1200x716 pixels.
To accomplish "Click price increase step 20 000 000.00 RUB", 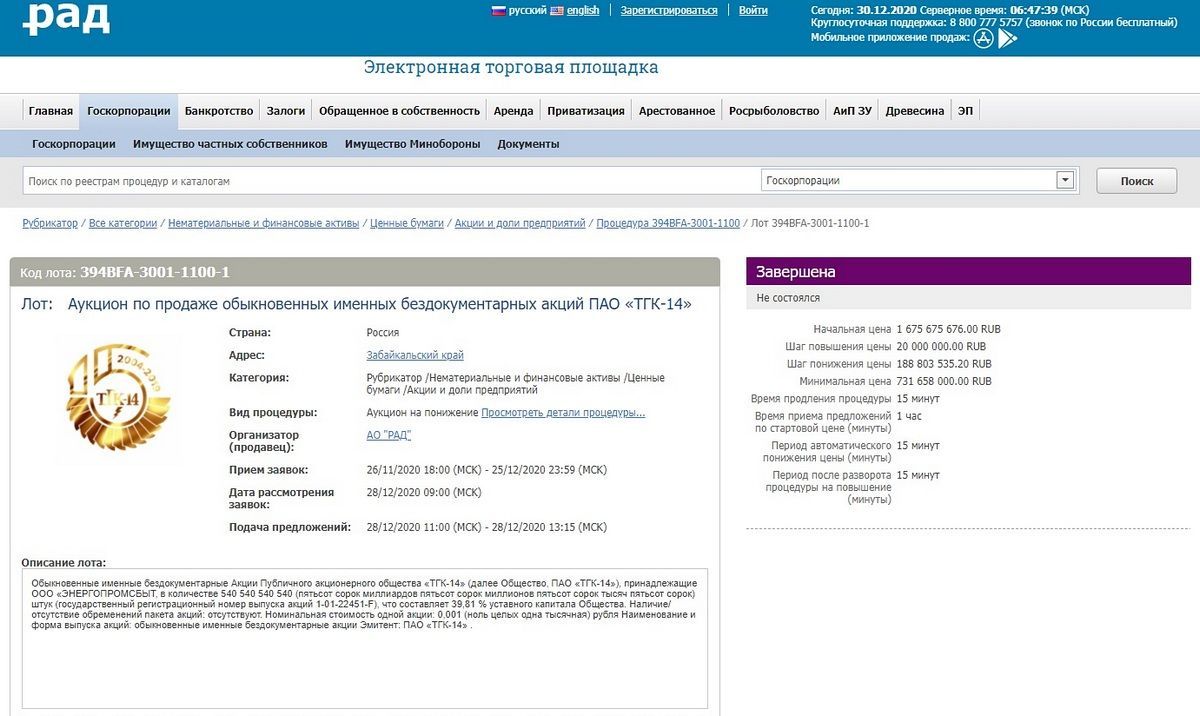I will [941, 346].
